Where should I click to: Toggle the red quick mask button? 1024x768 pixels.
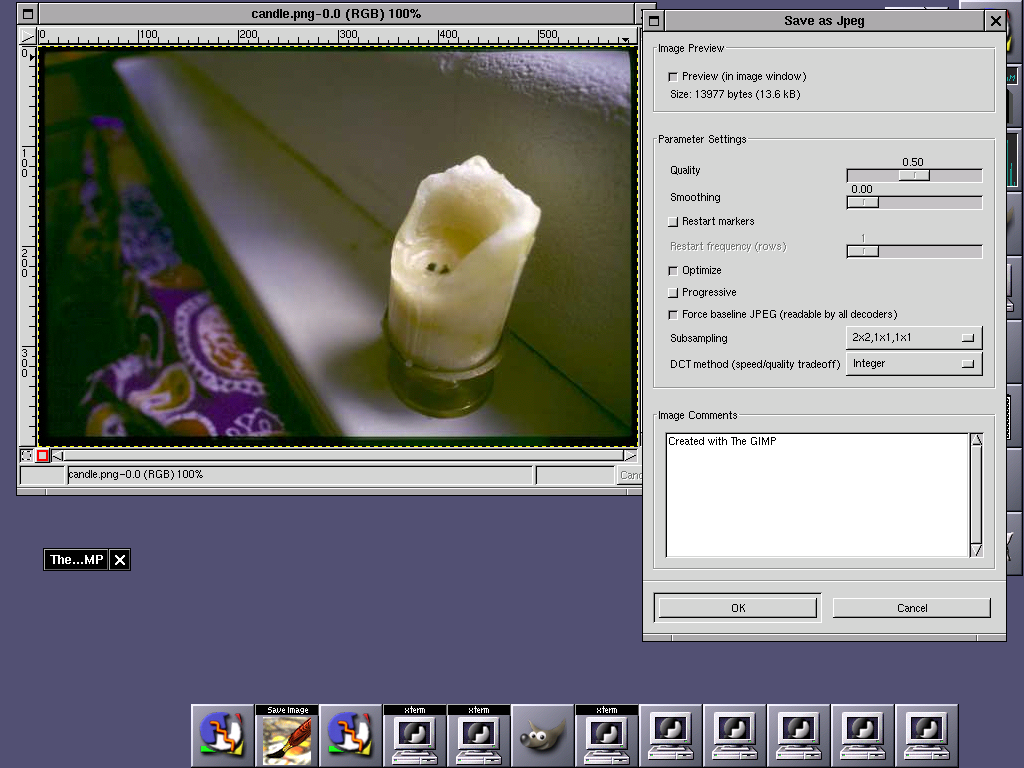coord(42,456)
